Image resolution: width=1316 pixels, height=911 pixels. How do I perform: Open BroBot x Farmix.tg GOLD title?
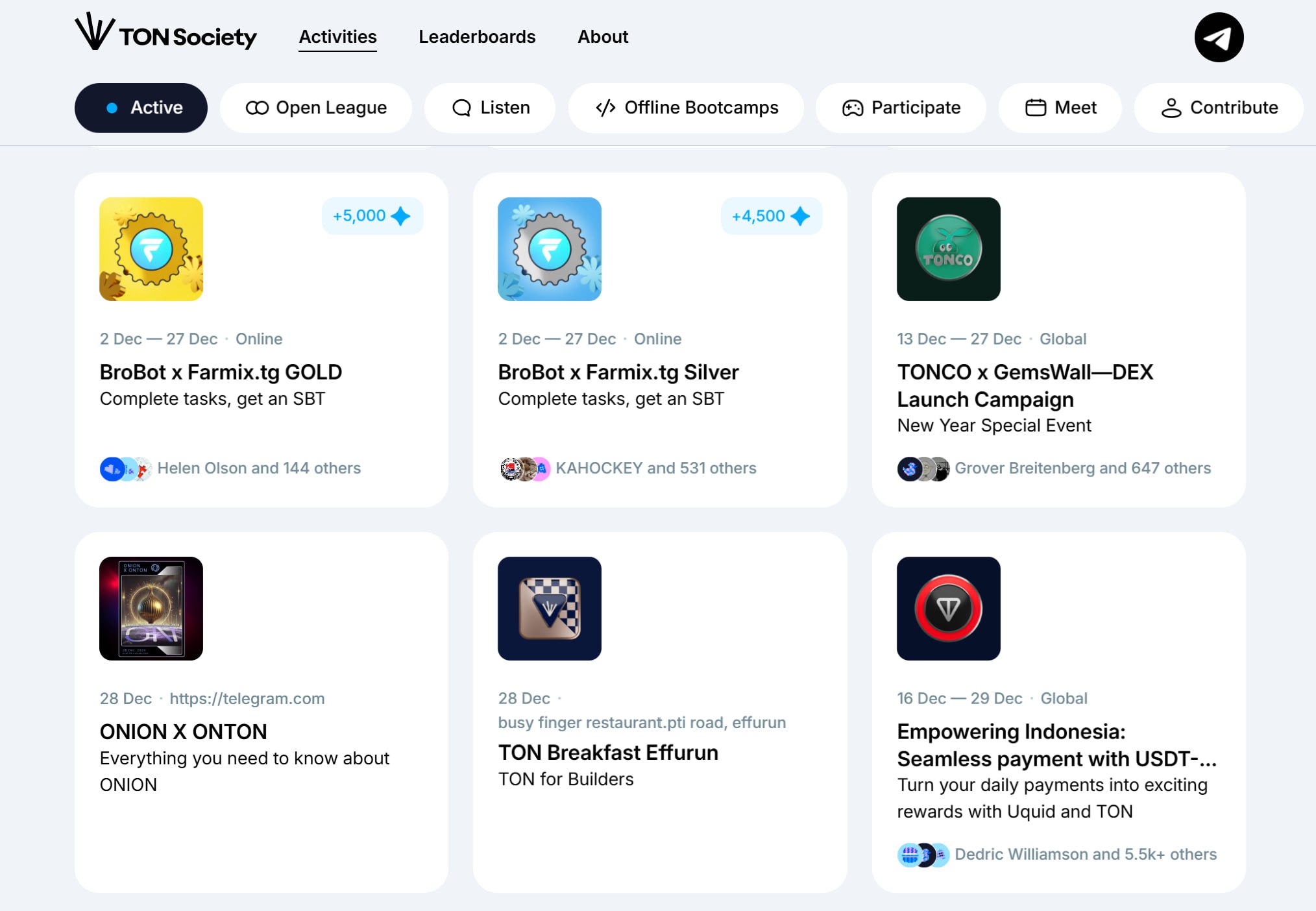click(221, 372)
